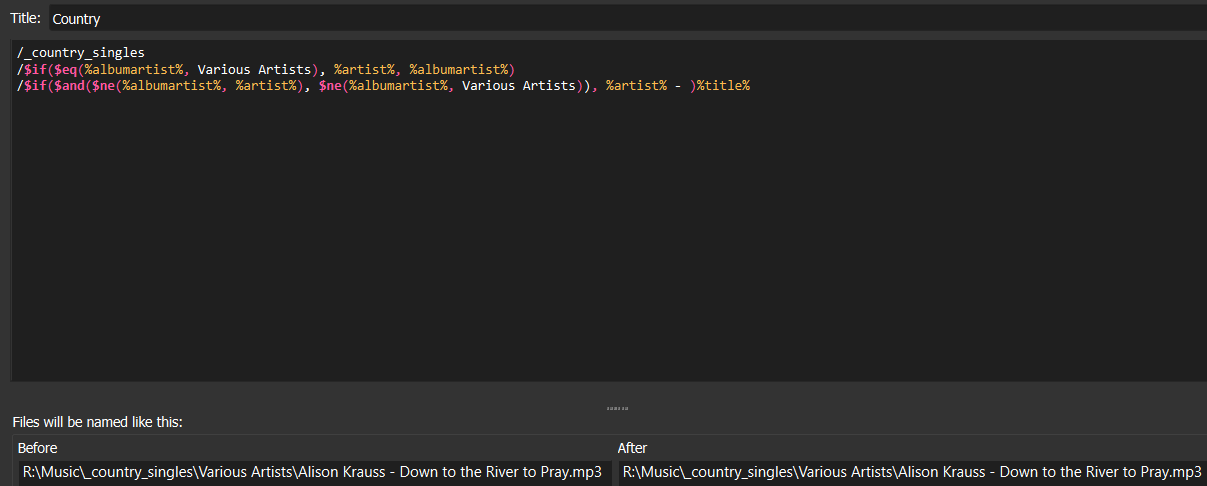This screenshot has height=486, width=1207.
Task: Click the $and function on third line
Action: pos(69,86)
